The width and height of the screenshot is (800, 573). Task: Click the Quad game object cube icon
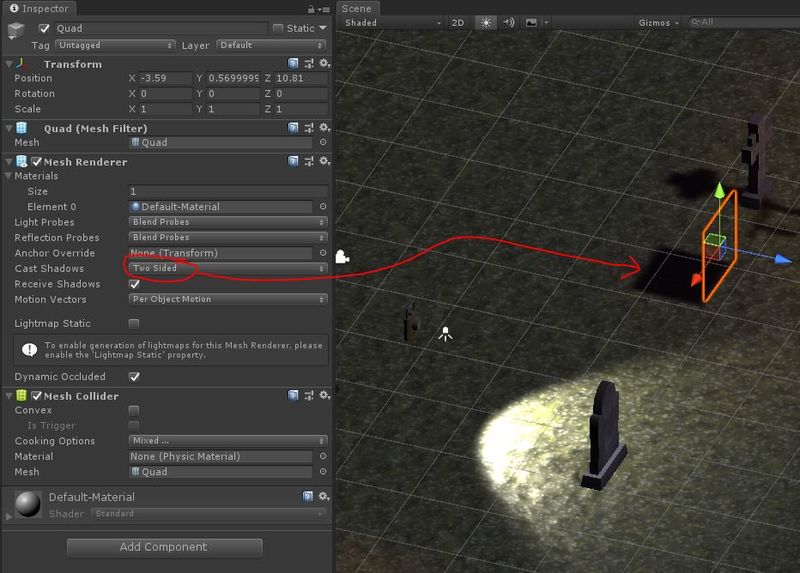[x=16, y=31]
